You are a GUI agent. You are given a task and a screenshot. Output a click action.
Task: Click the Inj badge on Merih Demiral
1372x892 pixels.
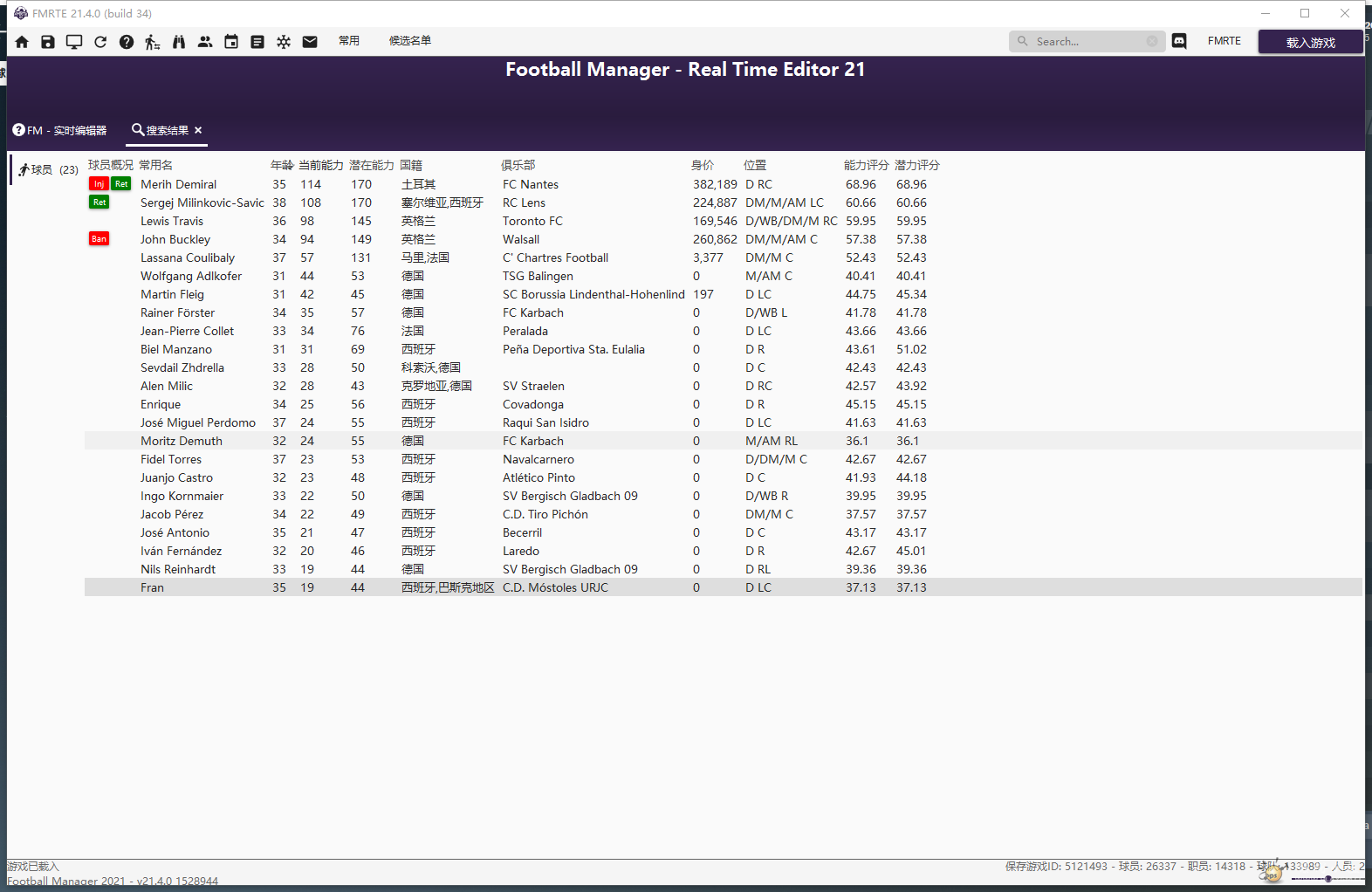(x=99, y=184)
